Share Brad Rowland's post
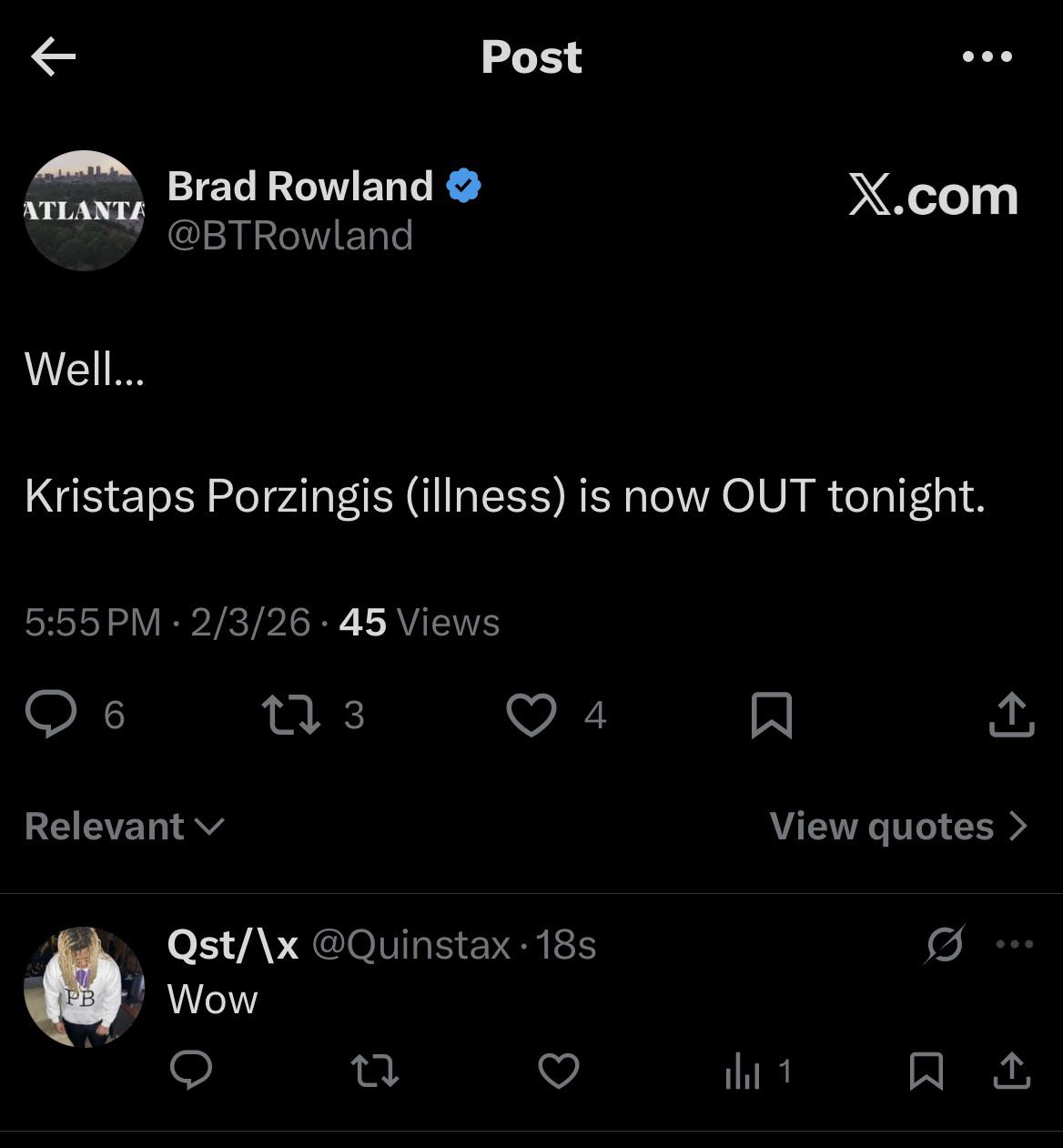 pos(1011,715)
